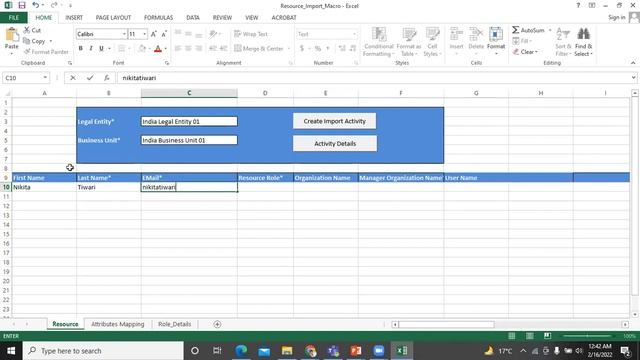Switch to FORMULAS tab

coord(158,18)
